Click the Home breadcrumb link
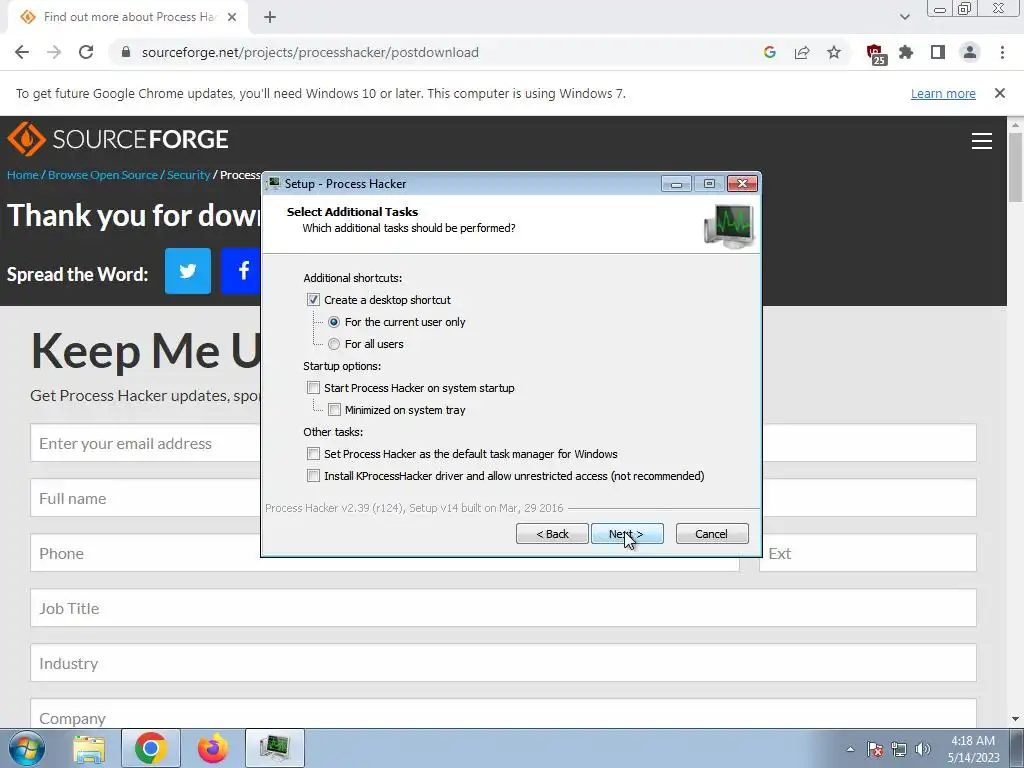The width and height of the screenshot is (1024, 768). [23, 175]
